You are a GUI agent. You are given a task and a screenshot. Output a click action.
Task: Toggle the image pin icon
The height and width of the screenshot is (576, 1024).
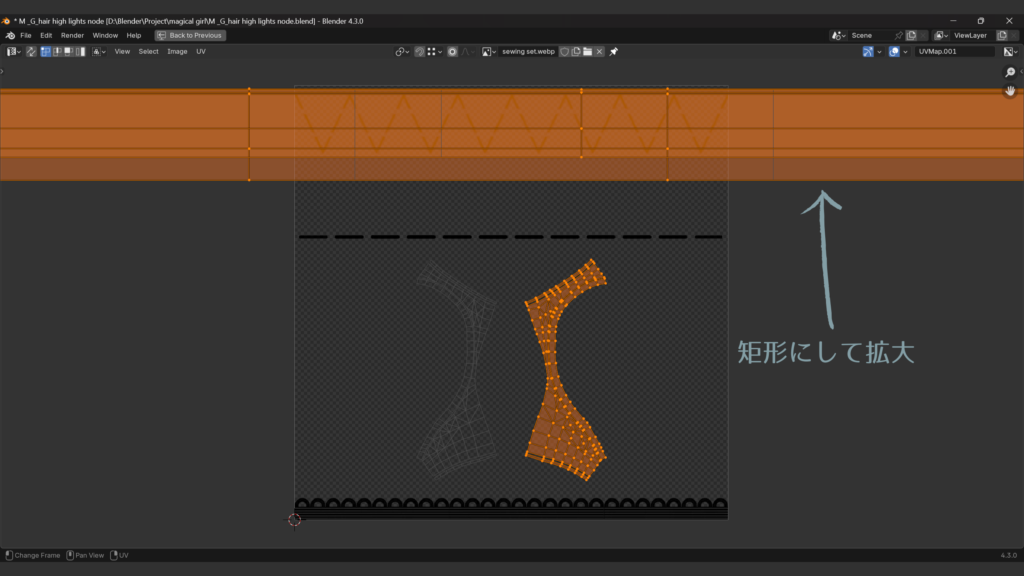pos(614,51)
